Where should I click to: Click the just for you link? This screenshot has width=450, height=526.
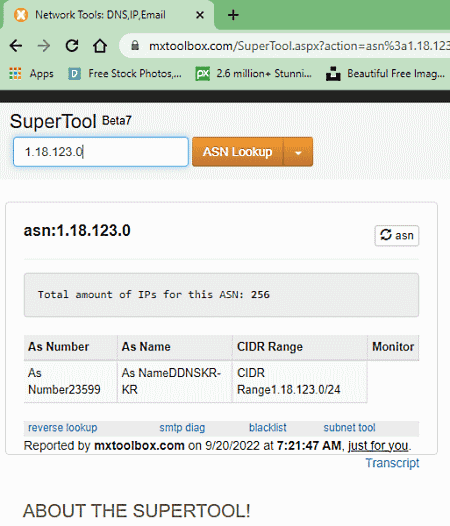click(378, 445)
